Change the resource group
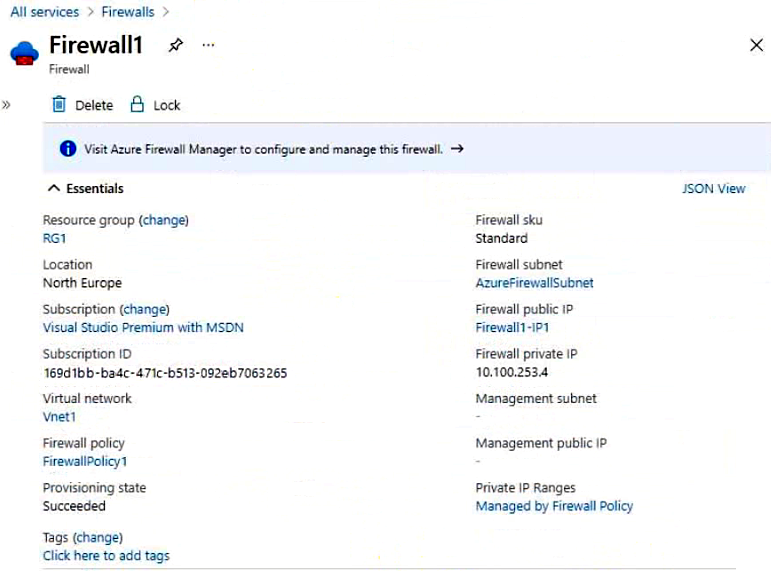Viewport: 775px width, 575px height. [164, 220]
